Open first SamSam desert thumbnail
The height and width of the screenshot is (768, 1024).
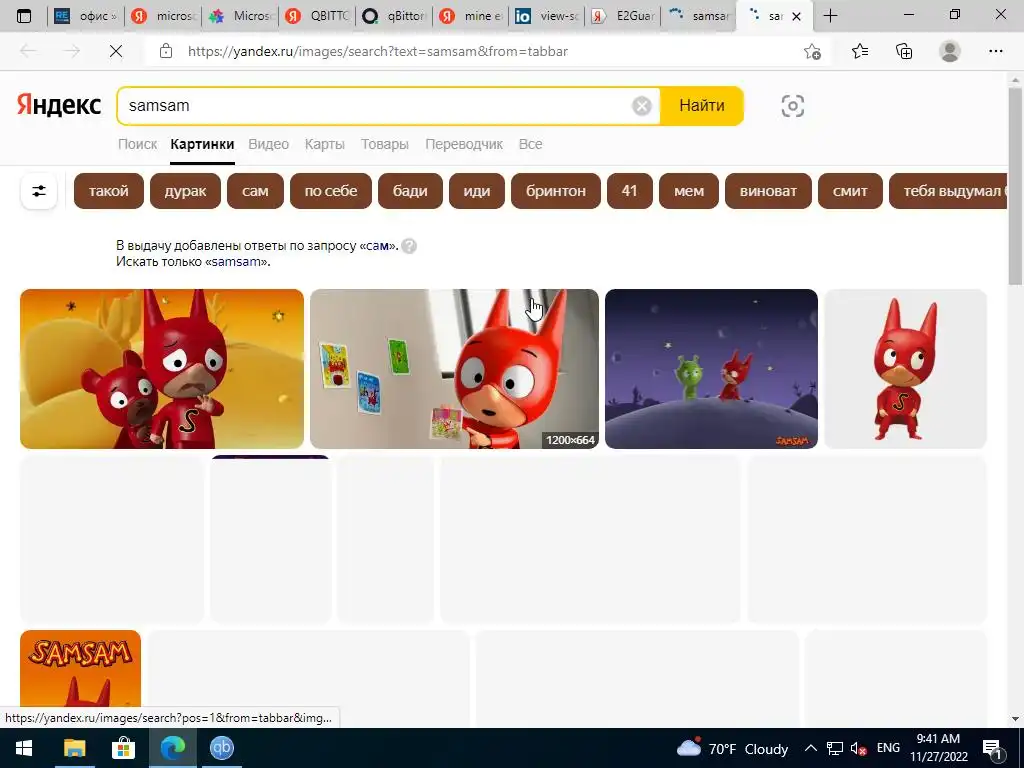click(162, 369)
